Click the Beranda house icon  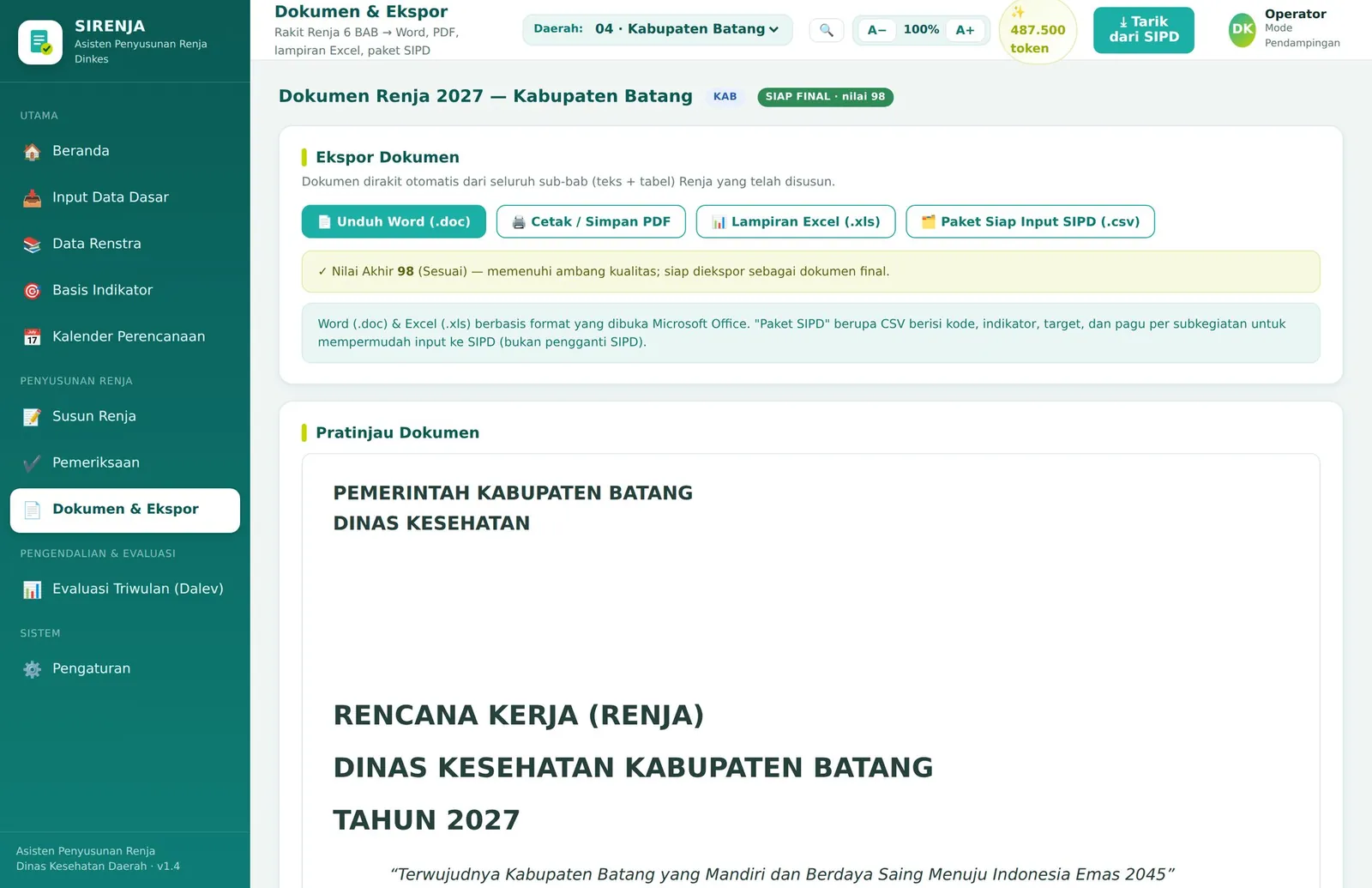click(32, 152)
